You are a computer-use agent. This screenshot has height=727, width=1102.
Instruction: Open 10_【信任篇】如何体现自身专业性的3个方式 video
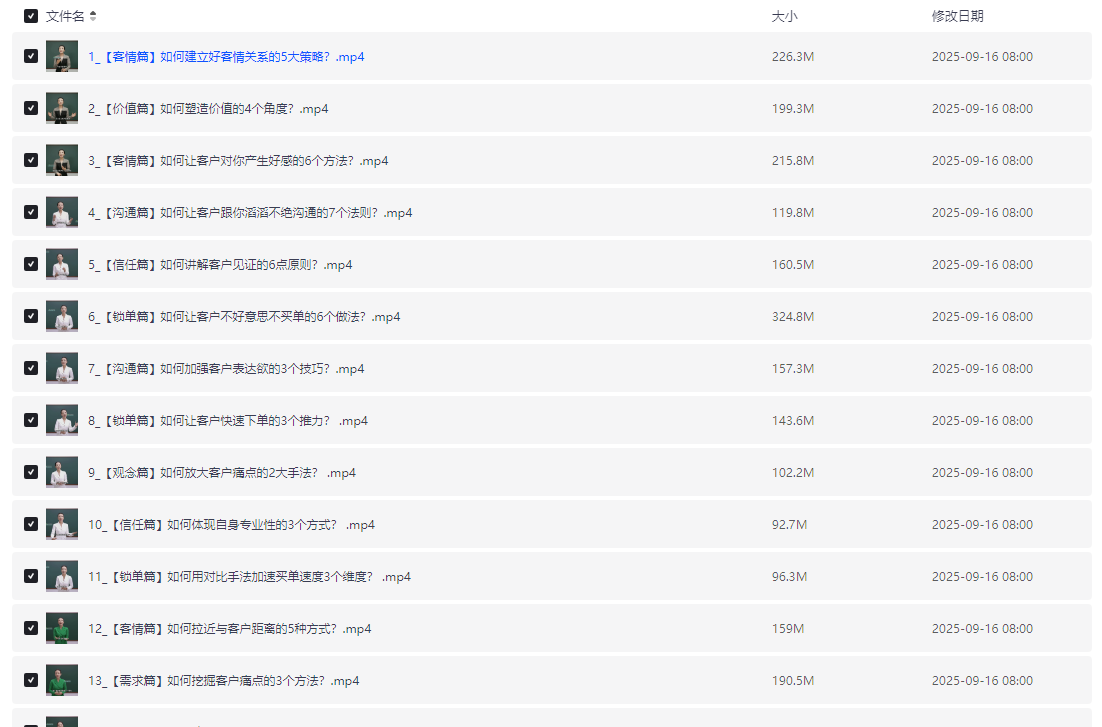click(x=231, y=525)
